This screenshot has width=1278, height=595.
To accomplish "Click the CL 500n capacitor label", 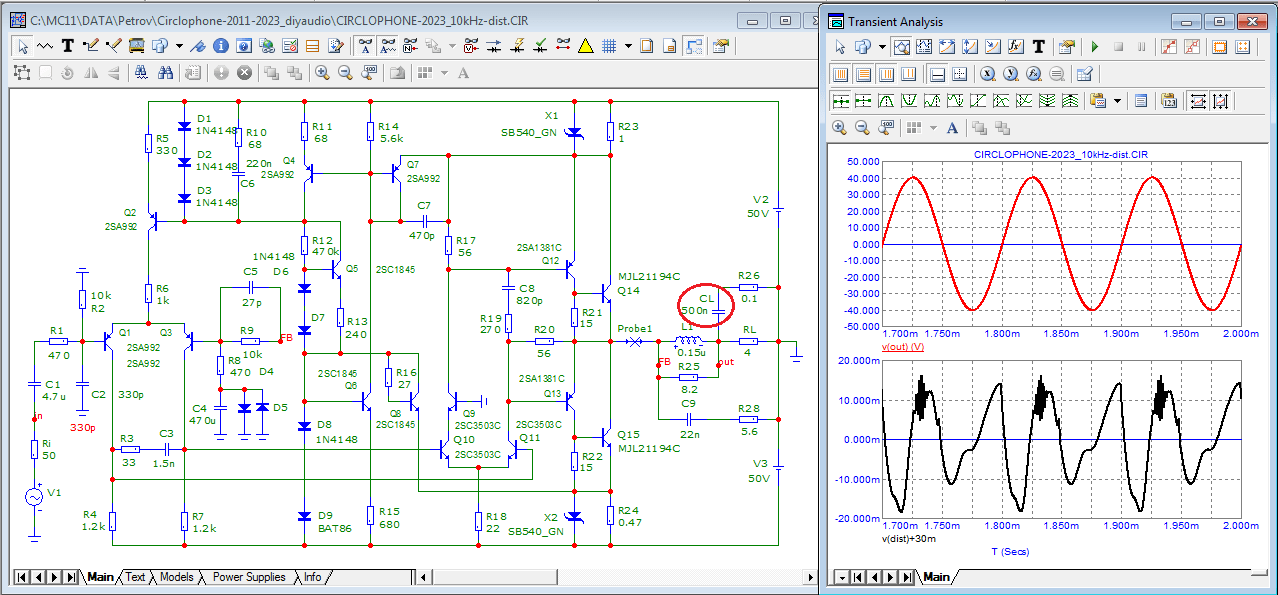I will point(697,304).
